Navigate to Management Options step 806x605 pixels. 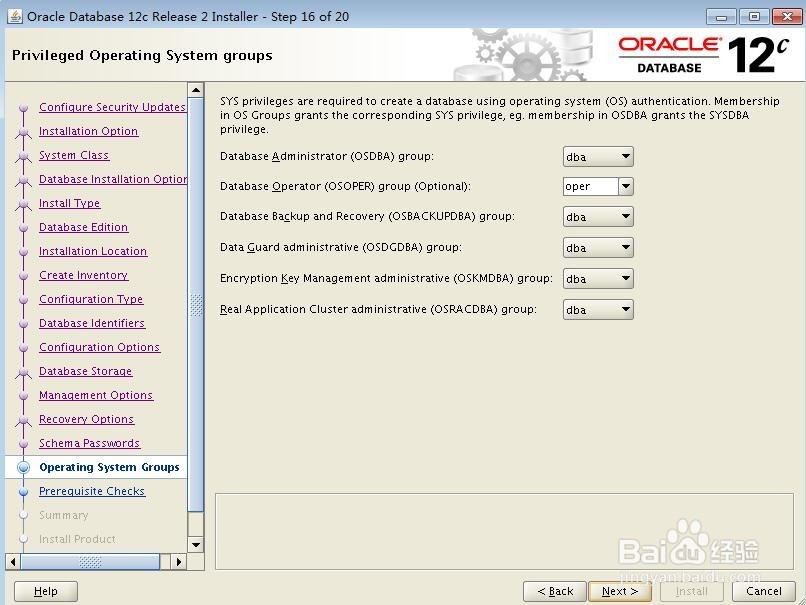pos(96,395)
